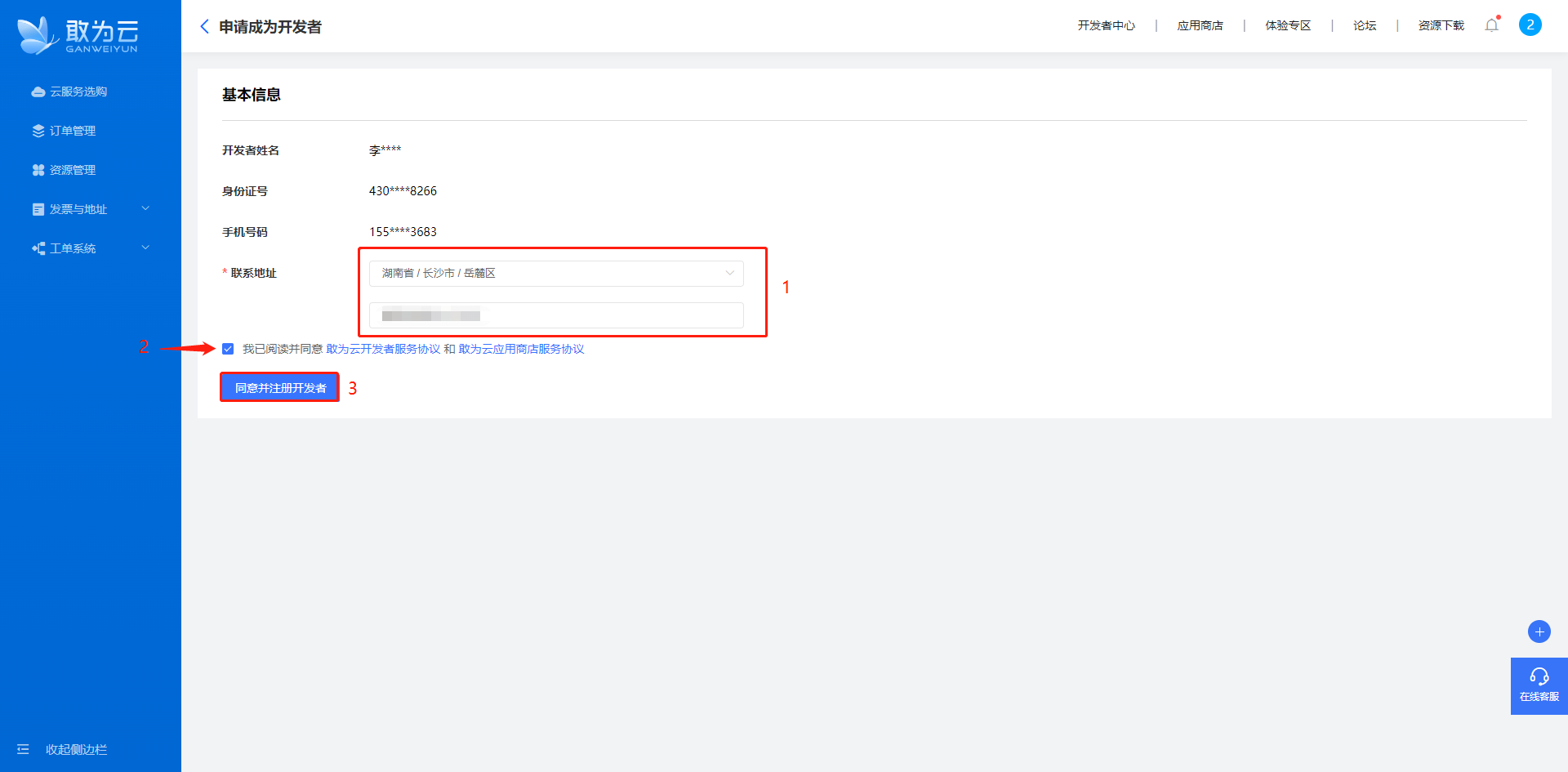Viewport: 1568px width, 772px height.
Task: Open 资源下载 in top navigation
Action: pyautogui.click(x=1441, y=25)
